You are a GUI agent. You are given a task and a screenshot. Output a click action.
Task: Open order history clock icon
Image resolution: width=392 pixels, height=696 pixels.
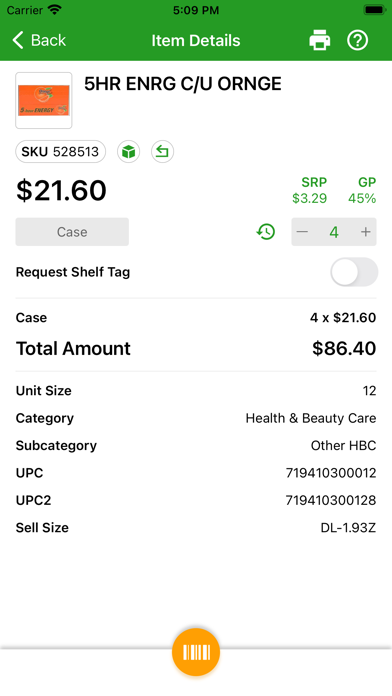266,232
